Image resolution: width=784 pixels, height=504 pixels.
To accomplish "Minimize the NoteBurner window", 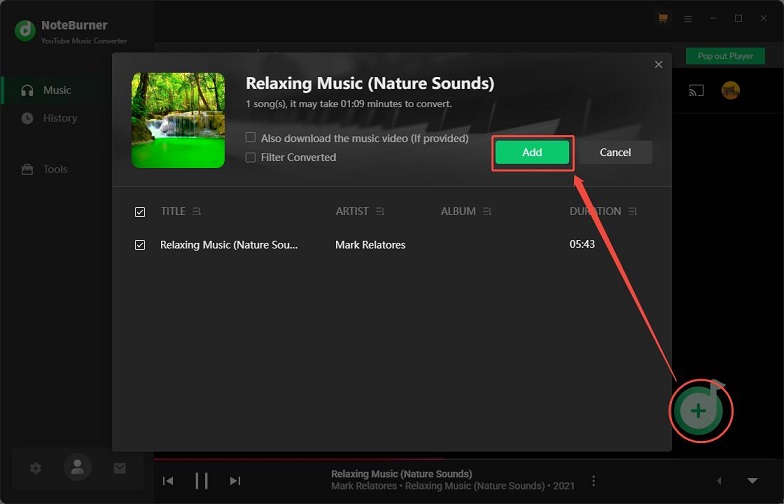I will (714, 18).
